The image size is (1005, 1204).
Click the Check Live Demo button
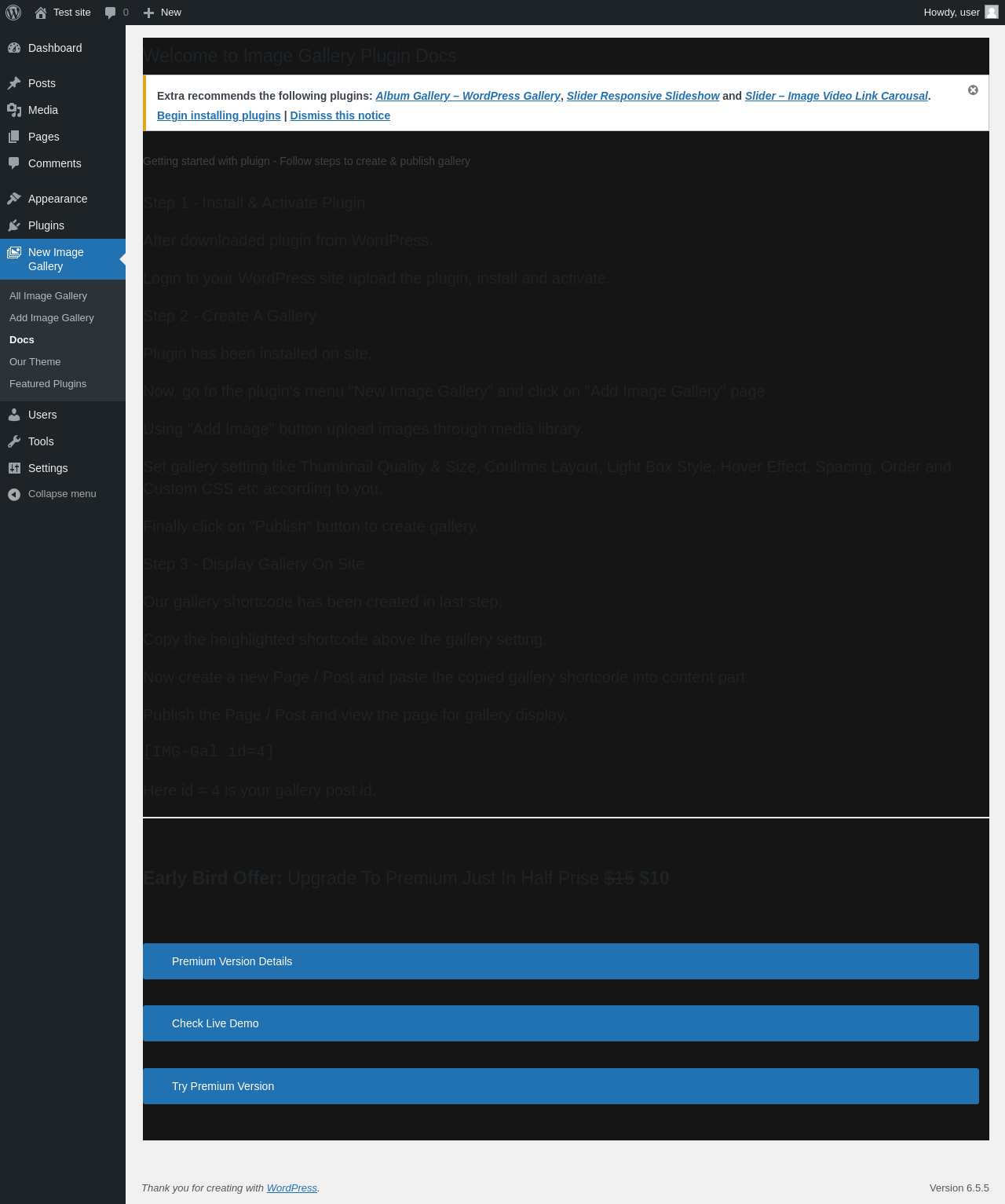click(561, 1023)
